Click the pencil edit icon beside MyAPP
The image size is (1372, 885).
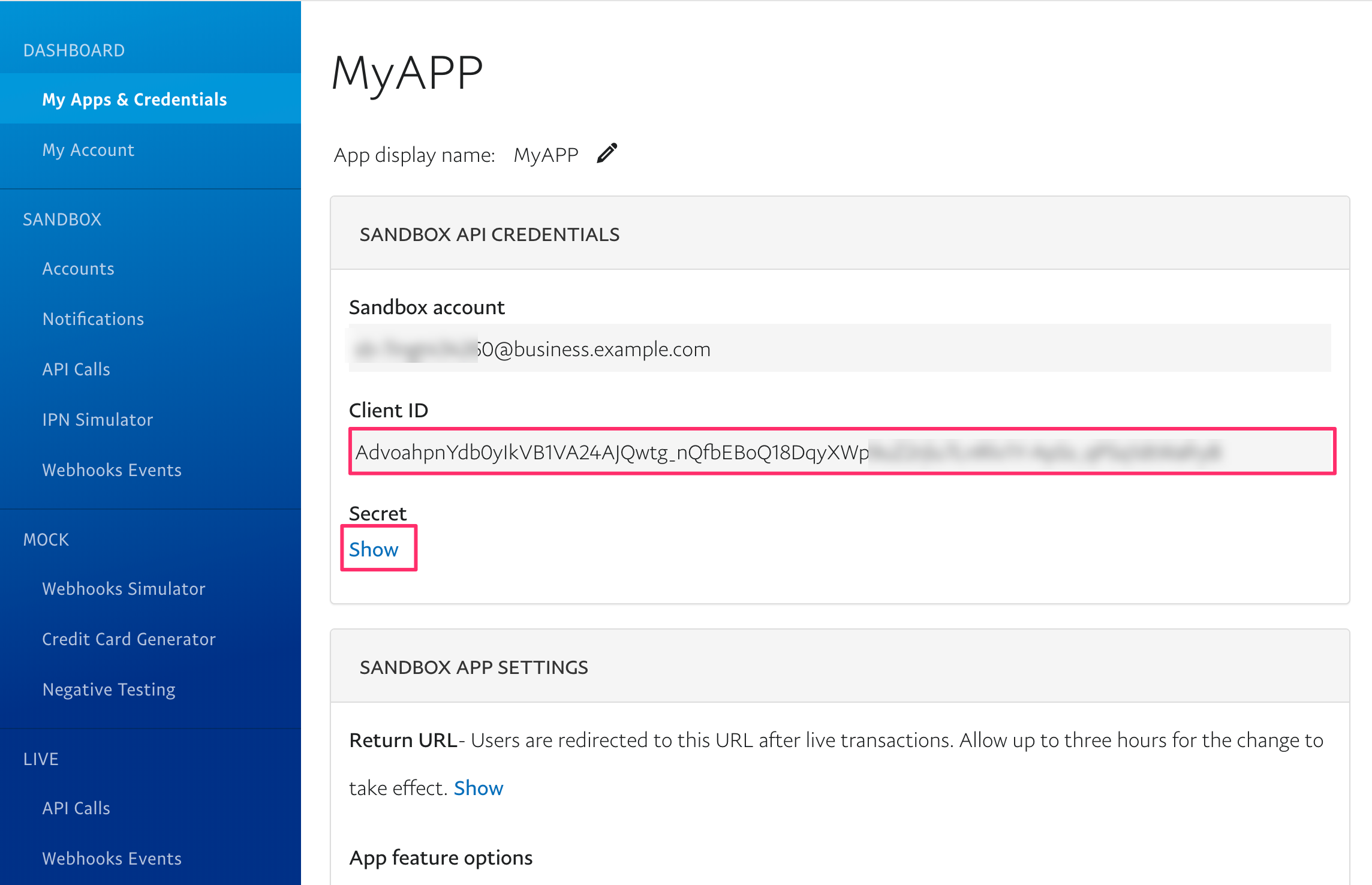pyautogui.click(x=607, y=153)
